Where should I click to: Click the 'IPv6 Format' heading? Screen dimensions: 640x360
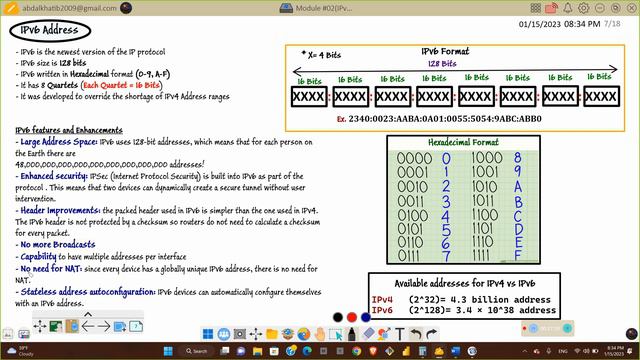tap(445, 51)
